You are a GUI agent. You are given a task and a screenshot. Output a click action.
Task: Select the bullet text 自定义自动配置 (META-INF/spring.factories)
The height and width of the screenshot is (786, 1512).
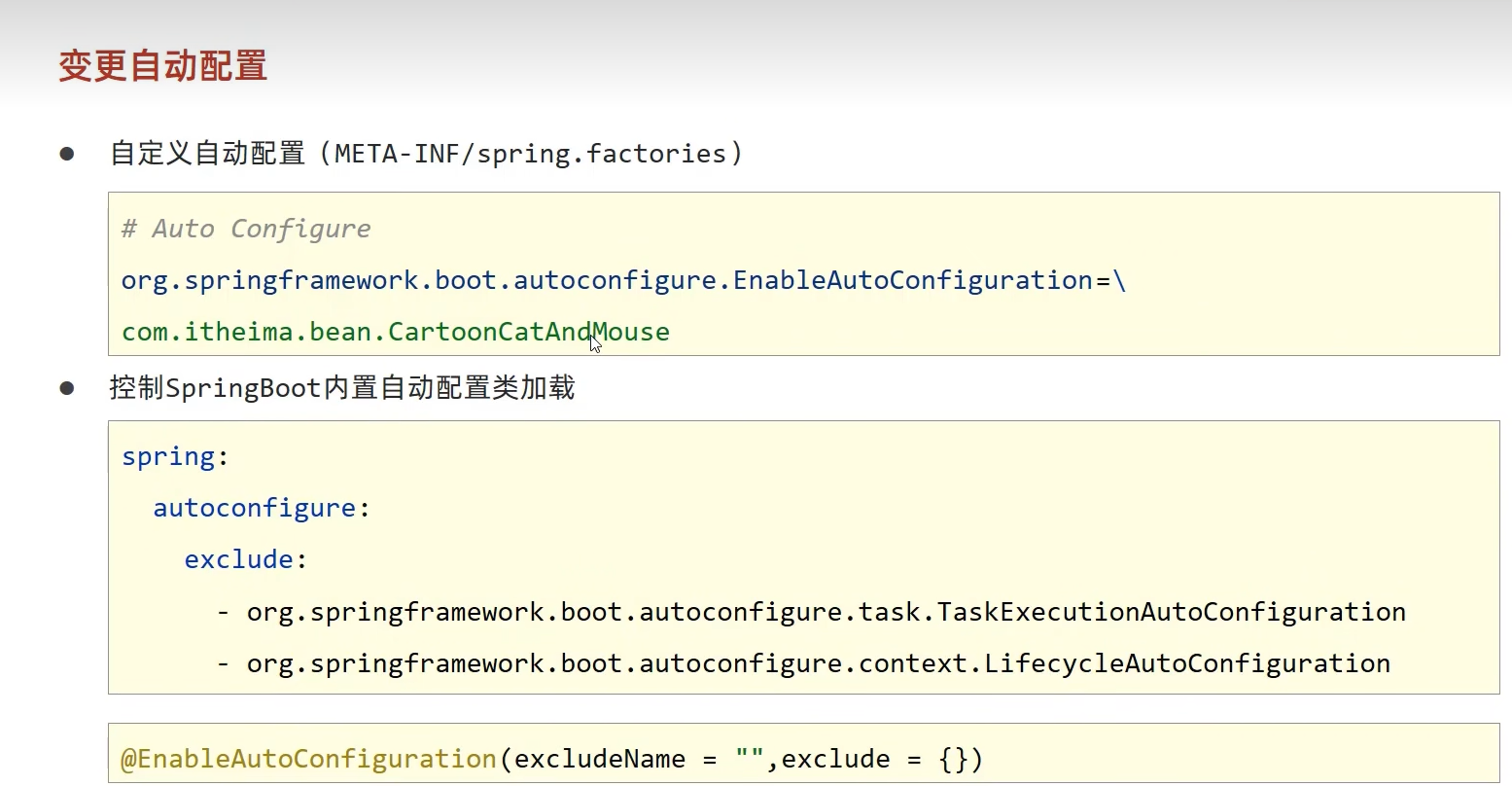[x=427, y=154]
